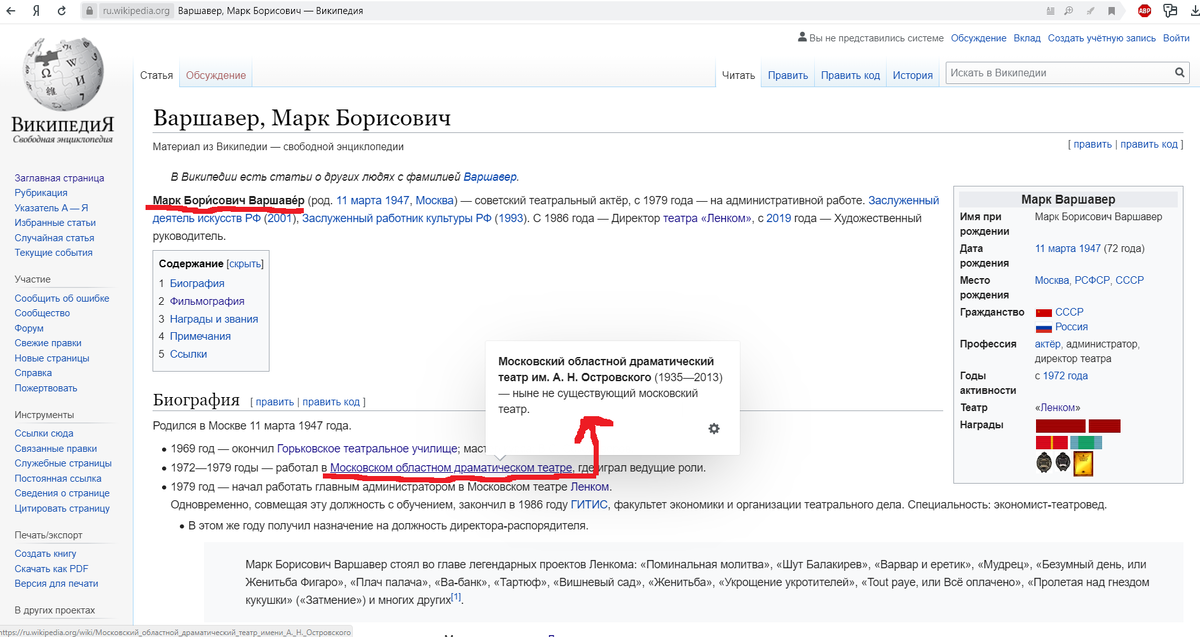Open the downloads icon on the browser toolbar
Viewport: 1200px width, 637px height.
coord(1193,10)
